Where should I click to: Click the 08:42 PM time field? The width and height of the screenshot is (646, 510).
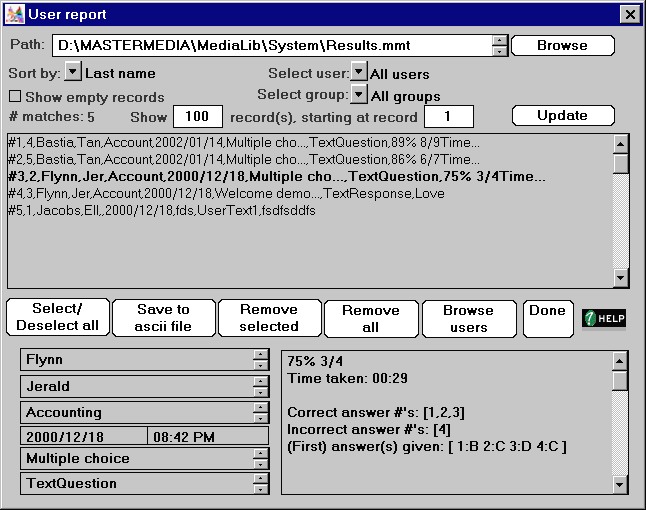(x=208, y=436)
